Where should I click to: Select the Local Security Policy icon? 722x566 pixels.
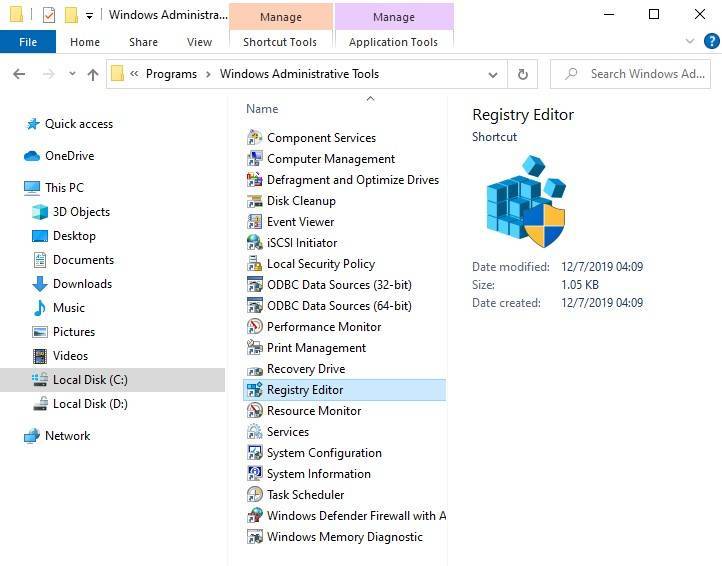click(255, 264)
